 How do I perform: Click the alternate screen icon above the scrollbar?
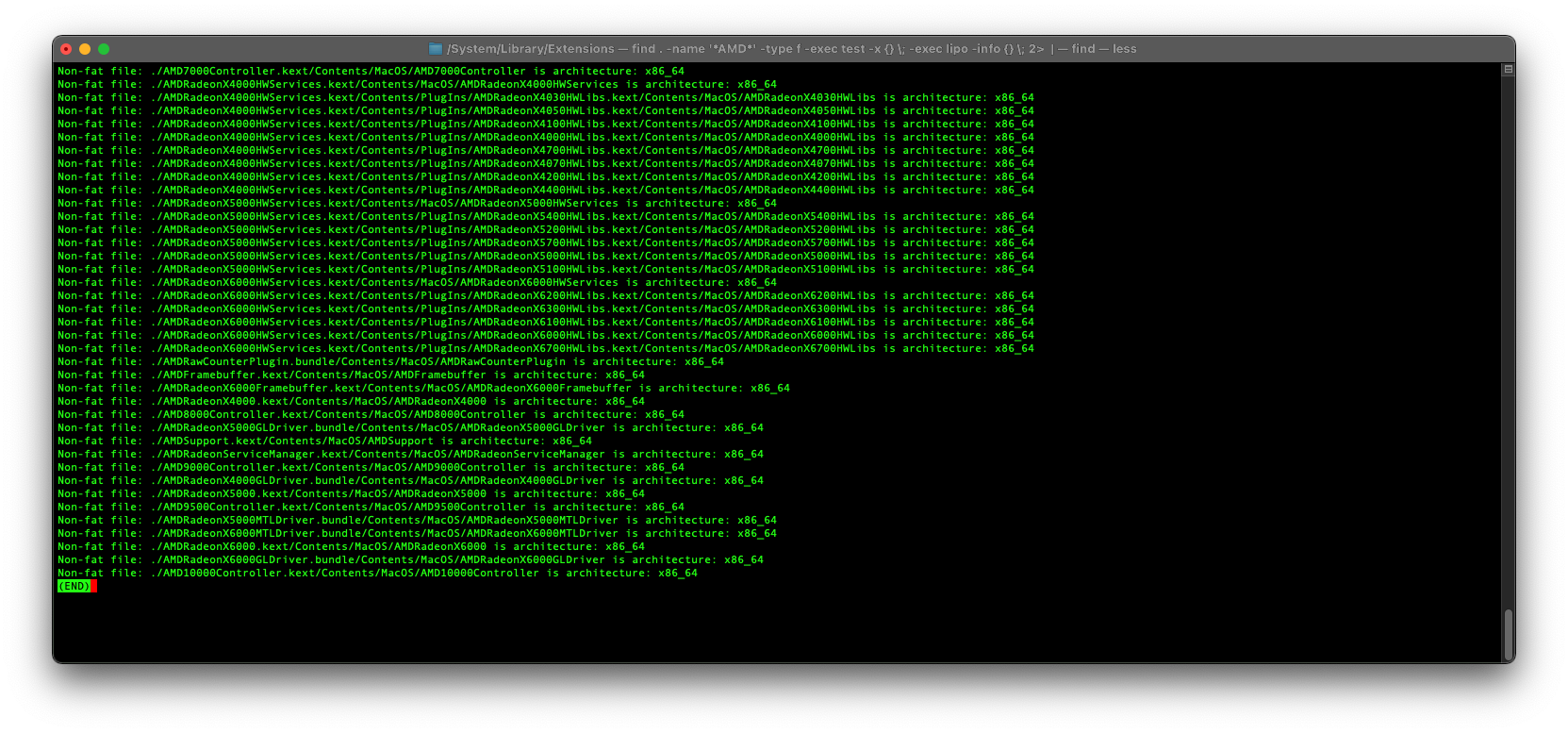(1509, 70)
